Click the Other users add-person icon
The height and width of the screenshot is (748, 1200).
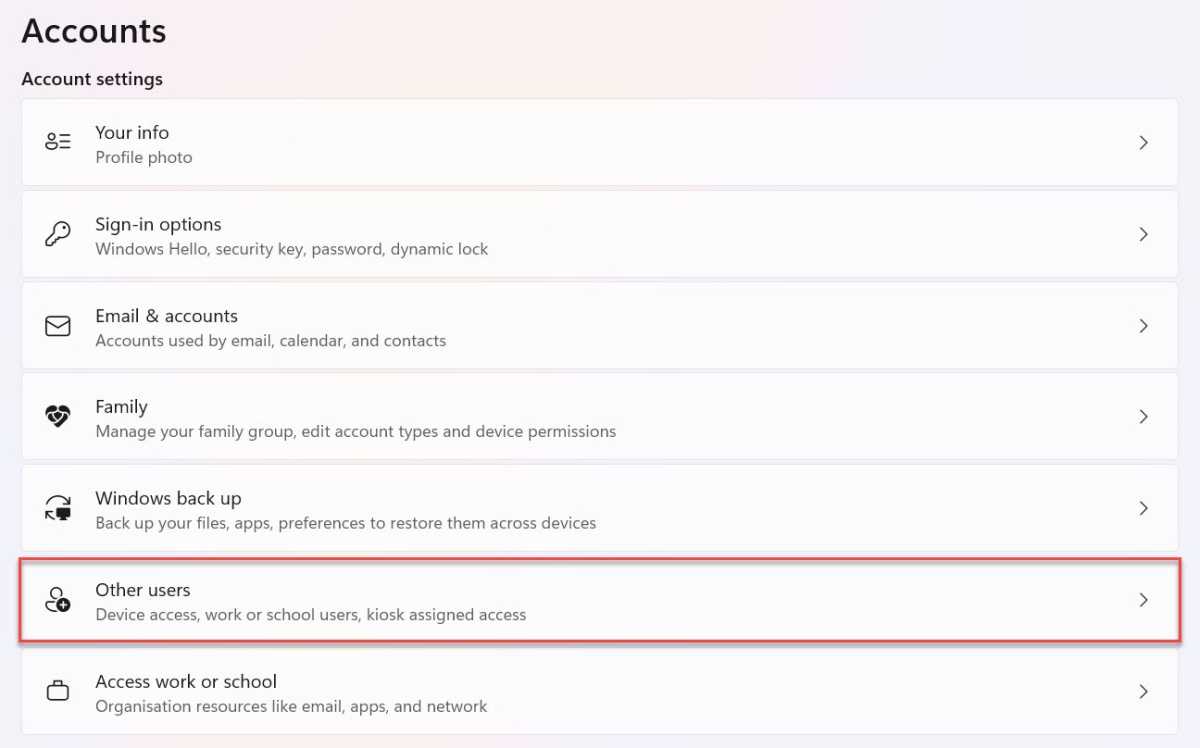coord(58,600)
